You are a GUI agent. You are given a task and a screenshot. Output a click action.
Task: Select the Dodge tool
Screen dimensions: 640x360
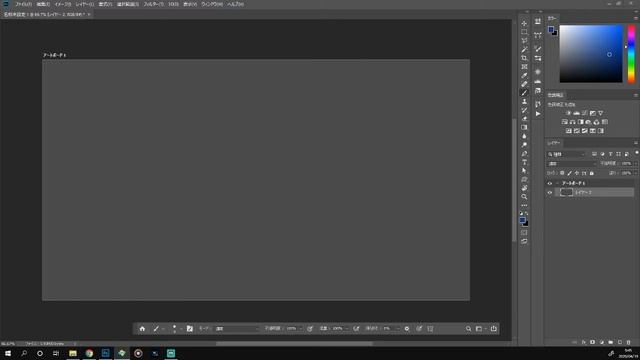pos(524,145)
